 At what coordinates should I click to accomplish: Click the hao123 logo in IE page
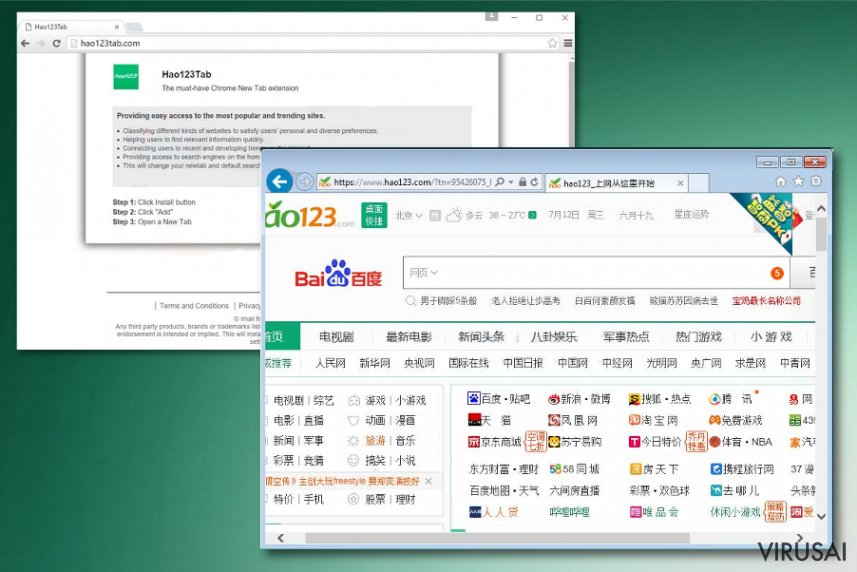pos(310,215)
